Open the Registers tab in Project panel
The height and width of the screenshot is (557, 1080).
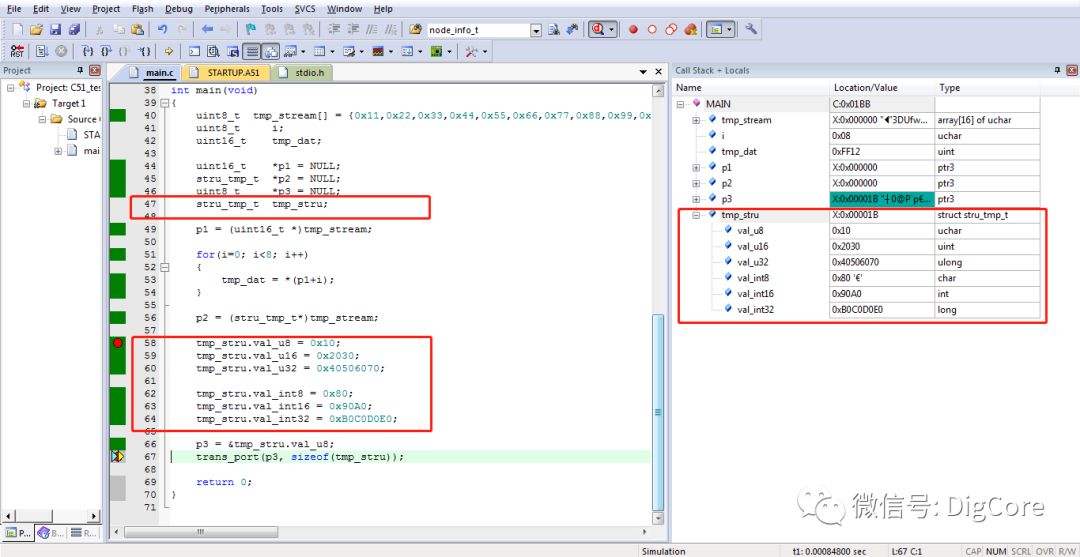pyautogui.click(x=84, y=533)
